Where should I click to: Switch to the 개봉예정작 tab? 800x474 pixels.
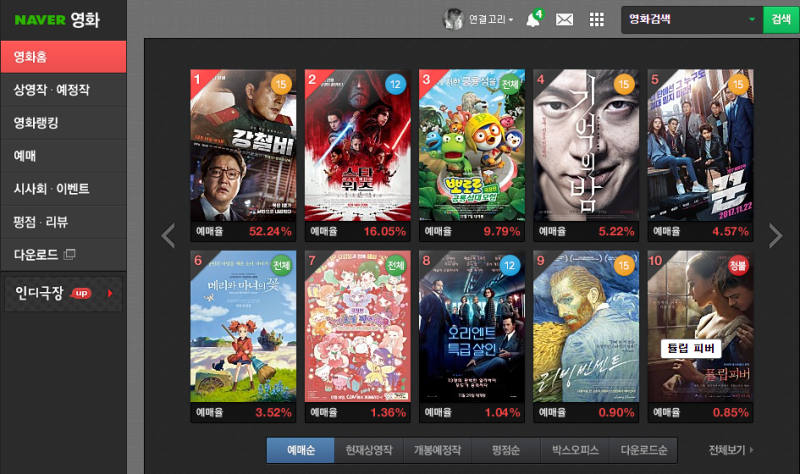pyautogui.click(x=437, y=450)
